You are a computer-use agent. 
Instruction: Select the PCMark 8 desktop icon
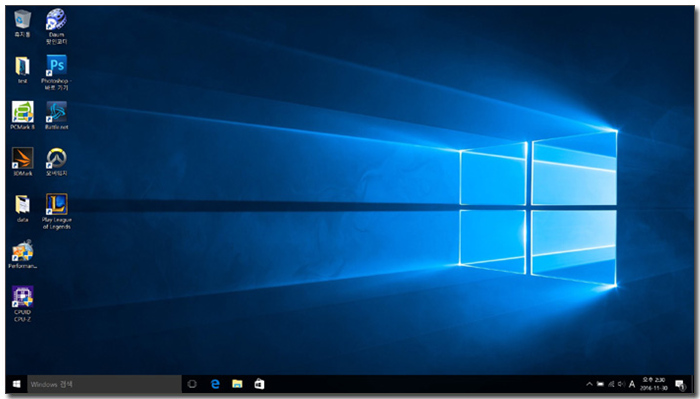click(x=22, y=115)
